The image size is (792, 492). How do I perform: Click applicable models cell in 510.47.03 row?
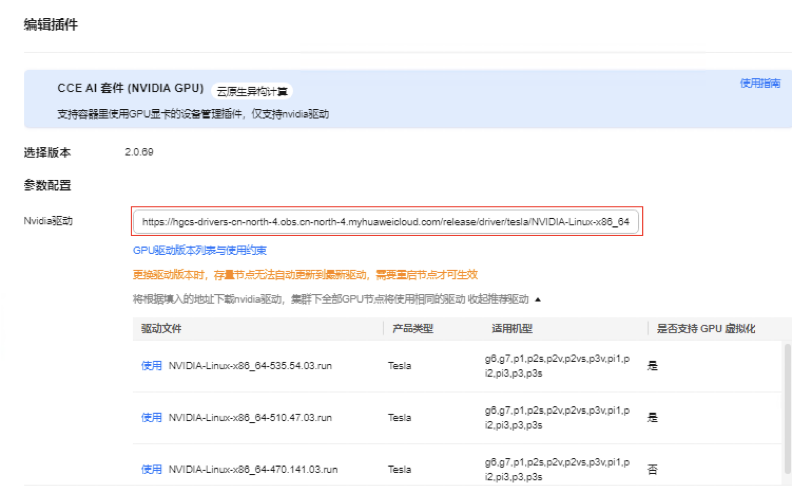[557, 418]
